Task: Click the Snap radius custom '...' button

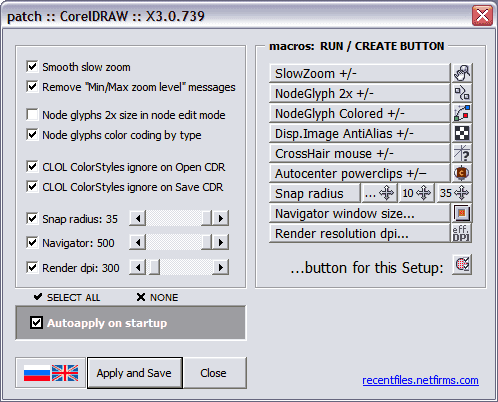Action: (x=379, y=193)
